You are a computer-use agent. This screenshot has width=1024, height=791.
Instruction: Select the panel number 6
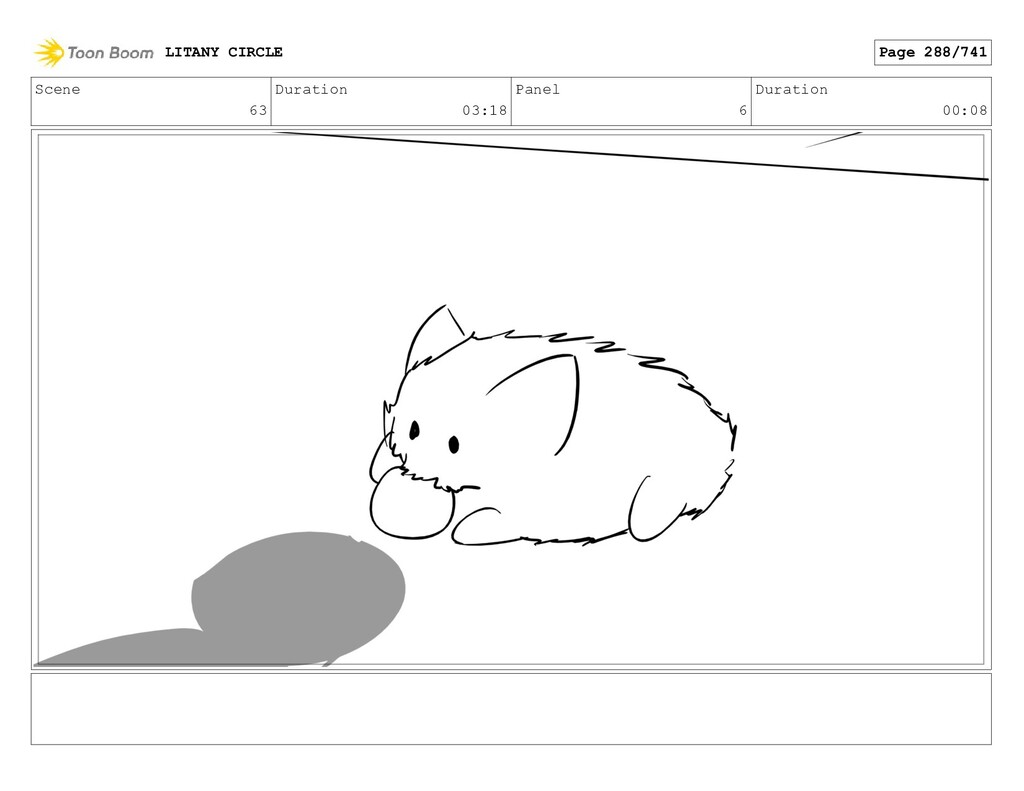[743, 110]
